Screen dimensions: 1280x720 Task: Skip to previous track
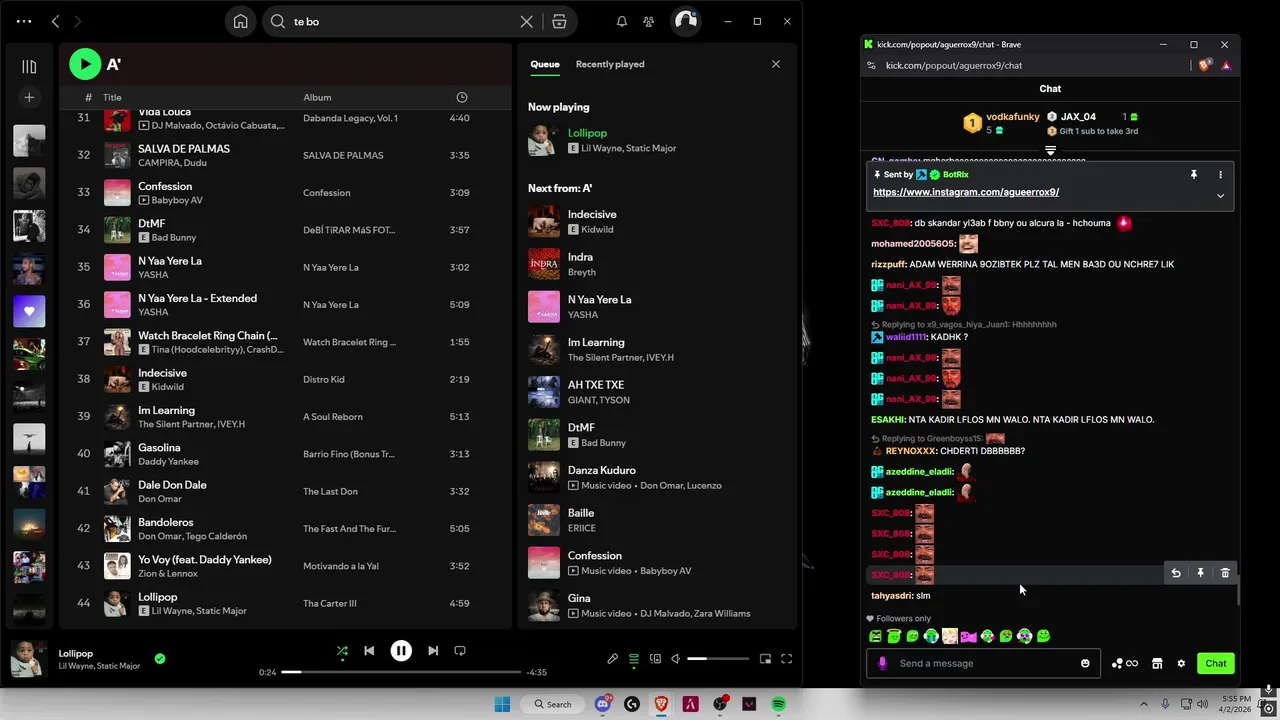(369, 651)
